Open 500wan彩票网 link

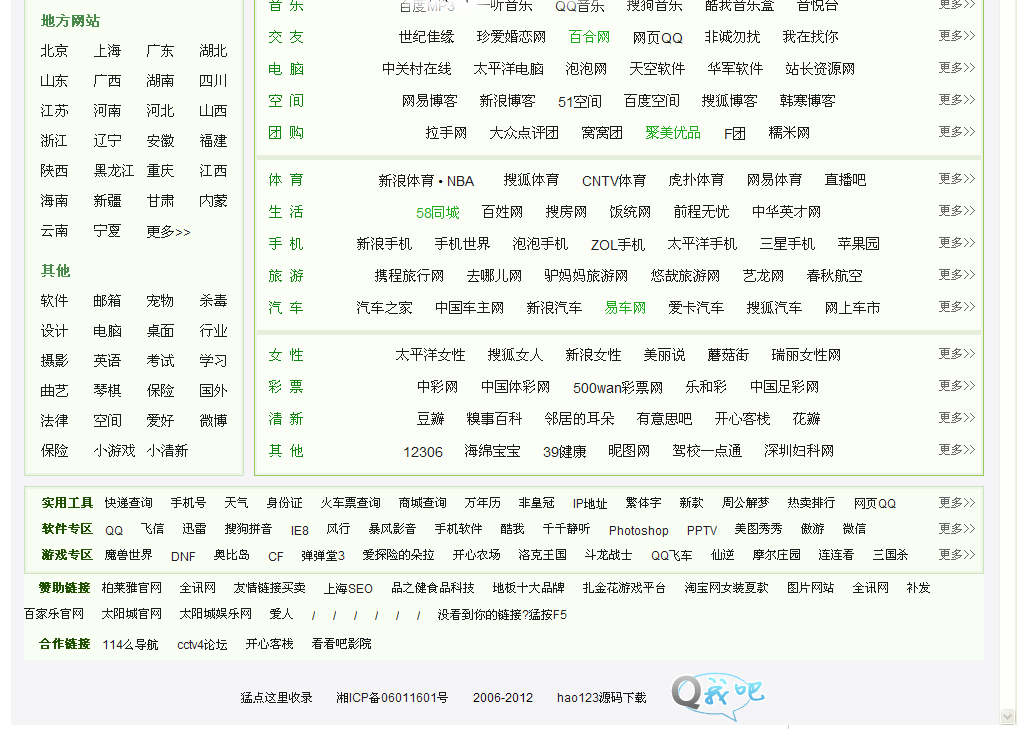click(617, 388)
